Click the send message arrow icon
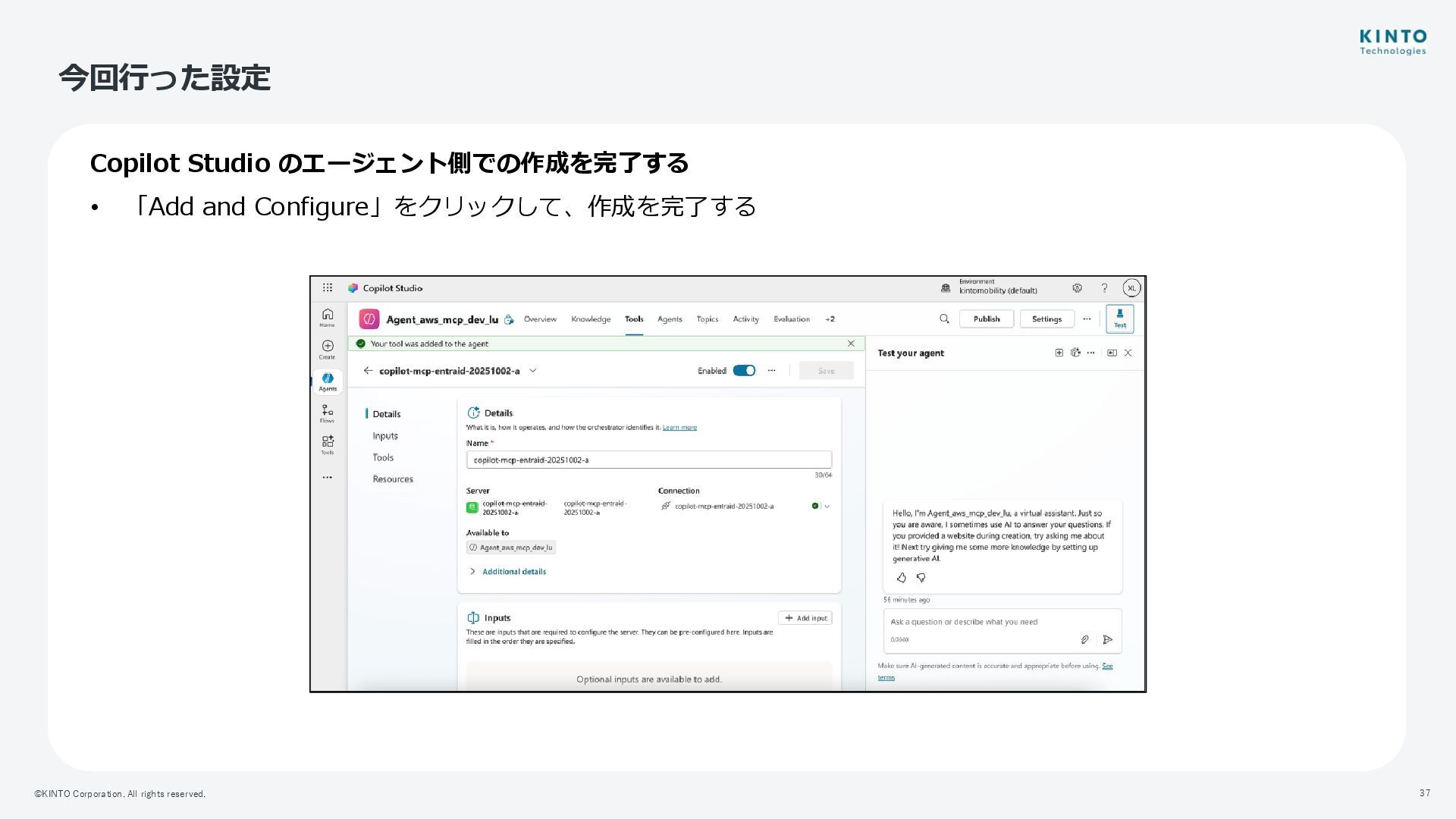This screenshot has width=1456, height=819. [x=1107, y=639]
